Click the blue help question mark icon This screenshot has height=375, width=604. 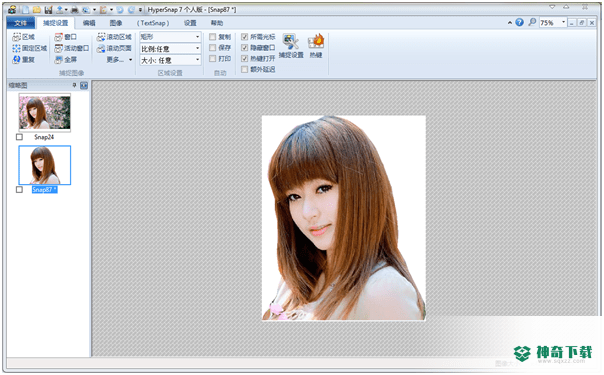[519, 22]
